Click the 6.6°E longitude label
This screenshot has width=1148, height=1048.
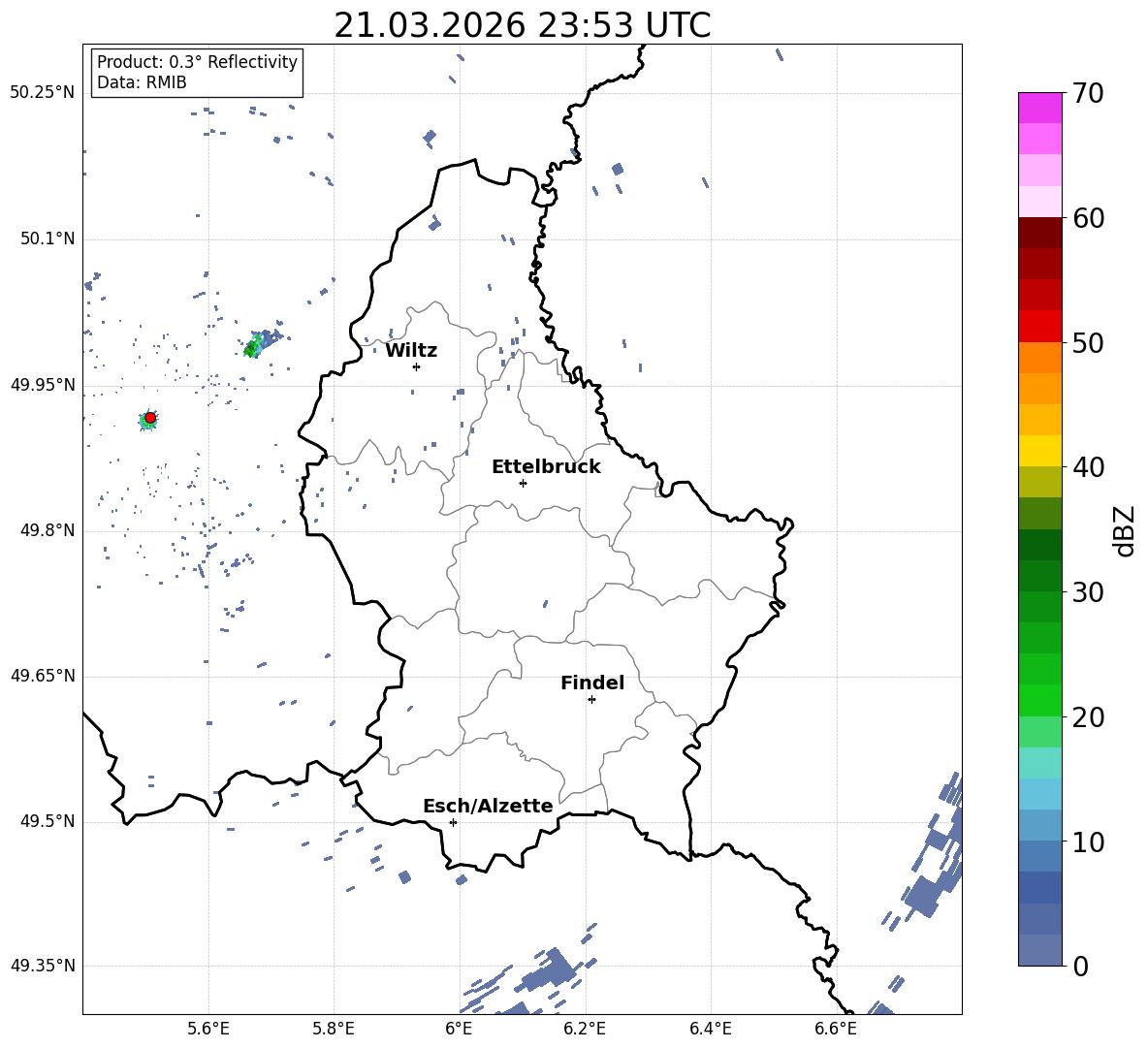pos(836,1029)
